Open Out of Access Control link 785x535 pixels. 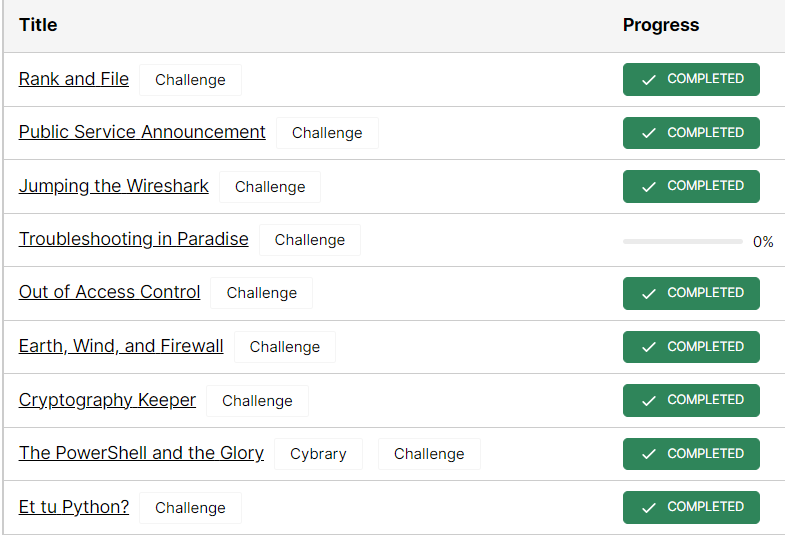click(110, 292)
